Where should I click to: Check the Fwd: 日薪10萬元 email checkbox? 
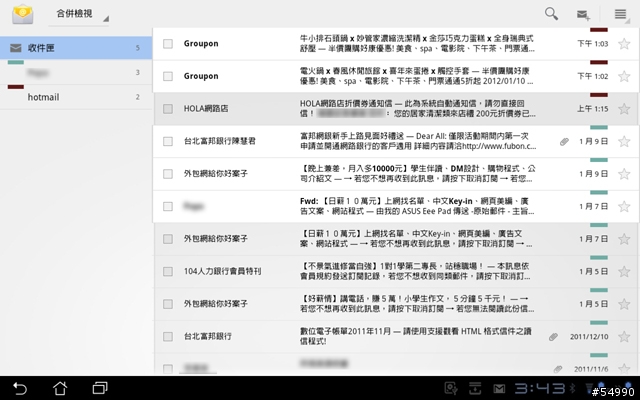pyautogui.click(x=168, y=207)
